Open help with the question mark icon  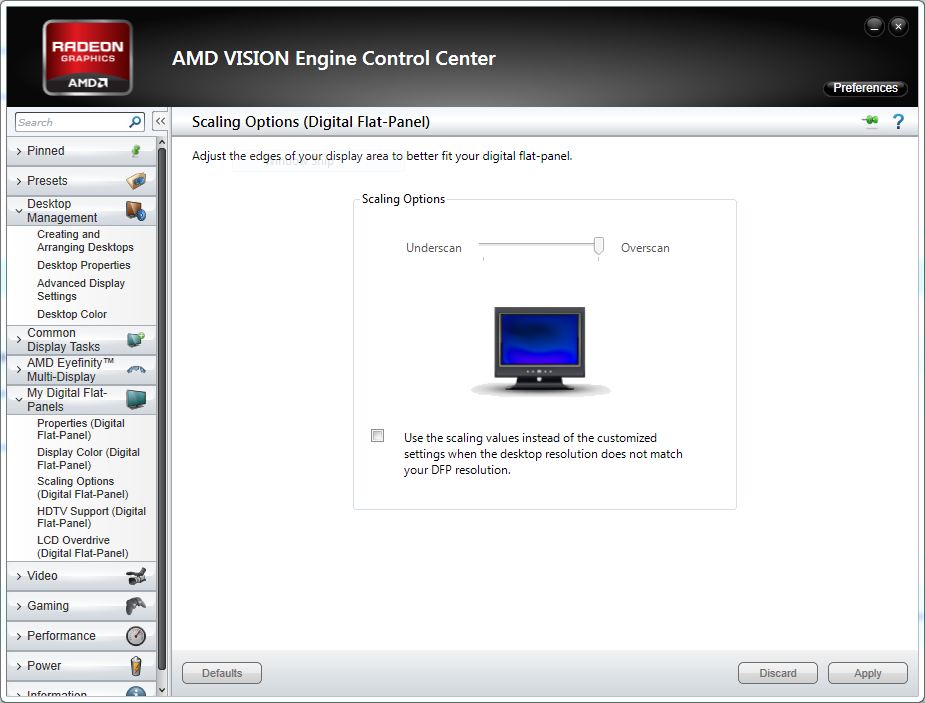(898, 121)
